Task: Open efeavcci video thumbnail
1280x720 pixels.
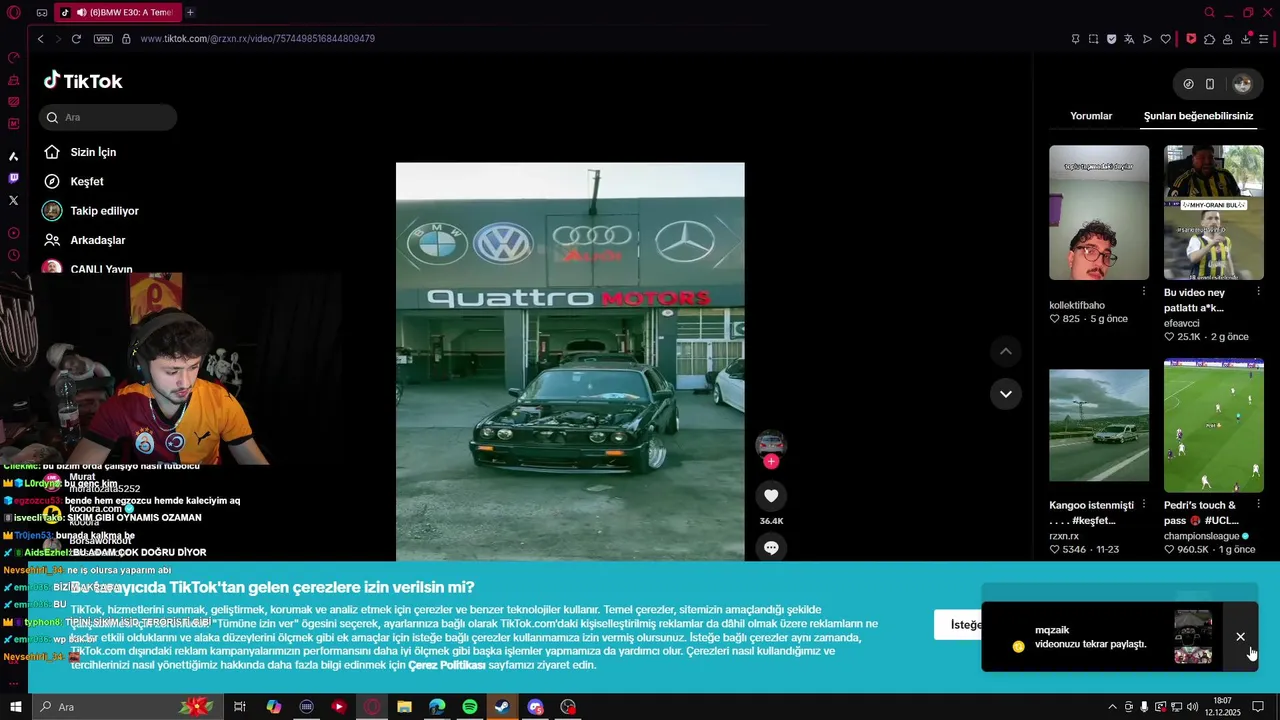Action: 1214,213
